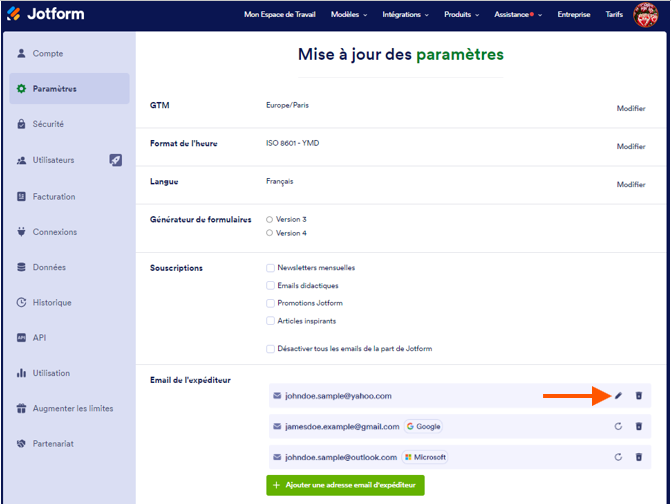Expand the Modèles dropdown menu
Viewport: 671px width, 504px height.
(x=349, y=15)
